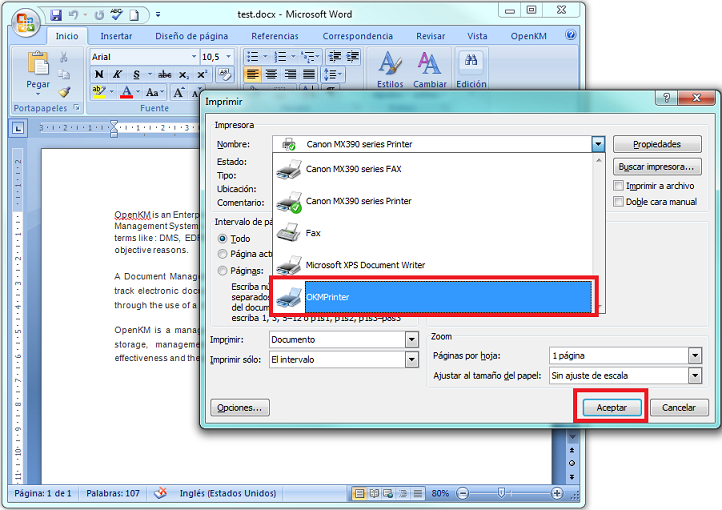Select the Format Painter brush

click(64, 92)
